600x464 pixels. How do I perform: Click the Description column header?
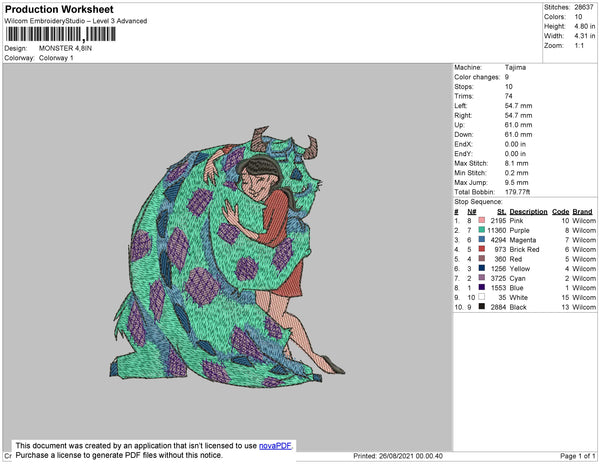[x=528, y=212]
